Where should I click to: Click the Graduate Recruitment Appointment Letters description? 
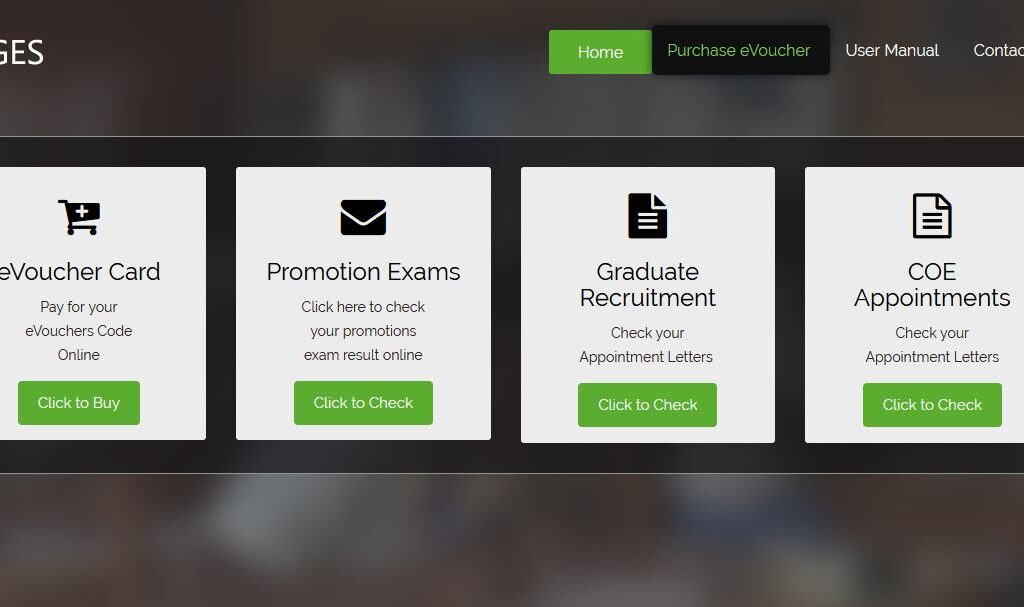(647, 345)
